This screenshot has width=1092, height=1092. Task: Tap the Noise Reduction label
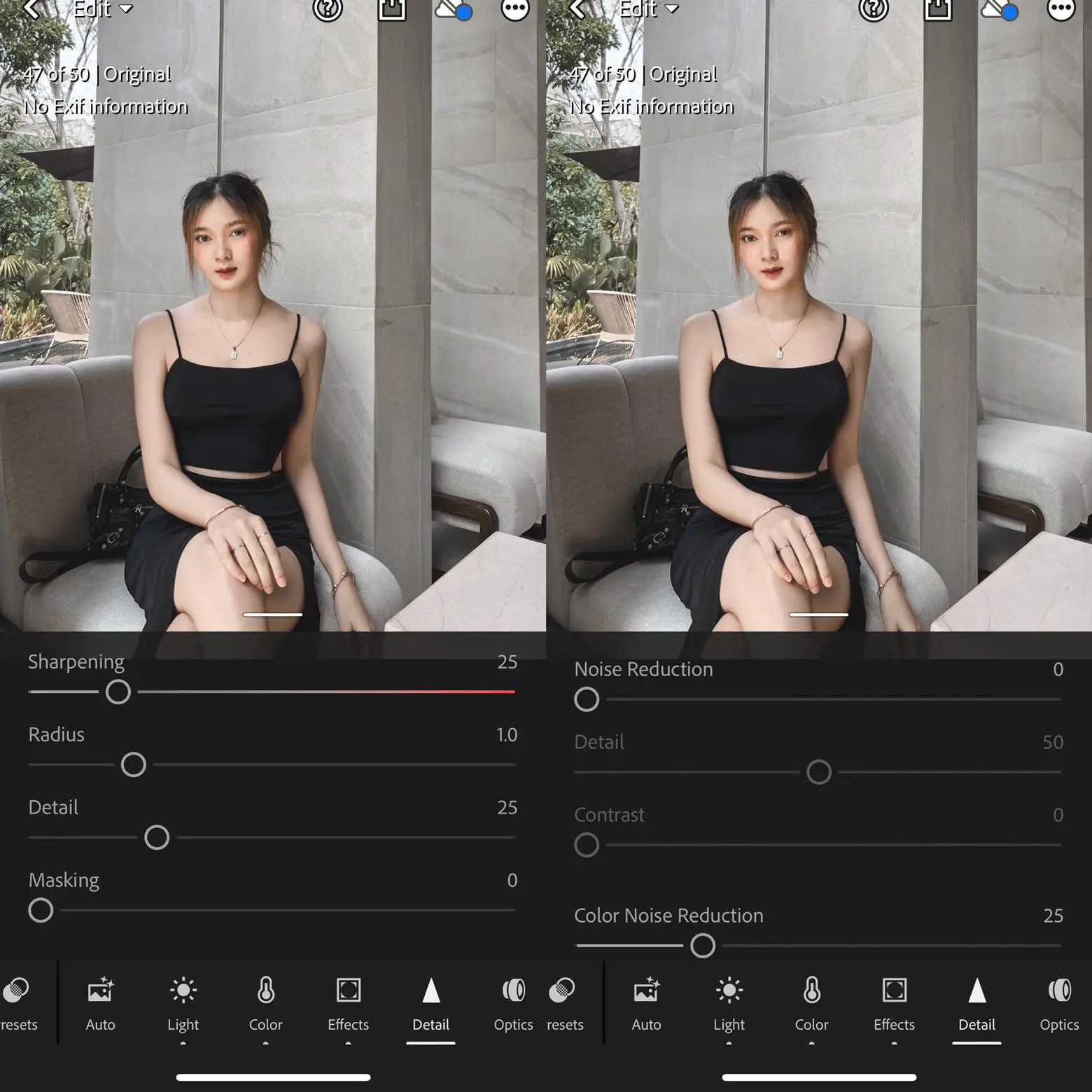click(x=642, y=669)
